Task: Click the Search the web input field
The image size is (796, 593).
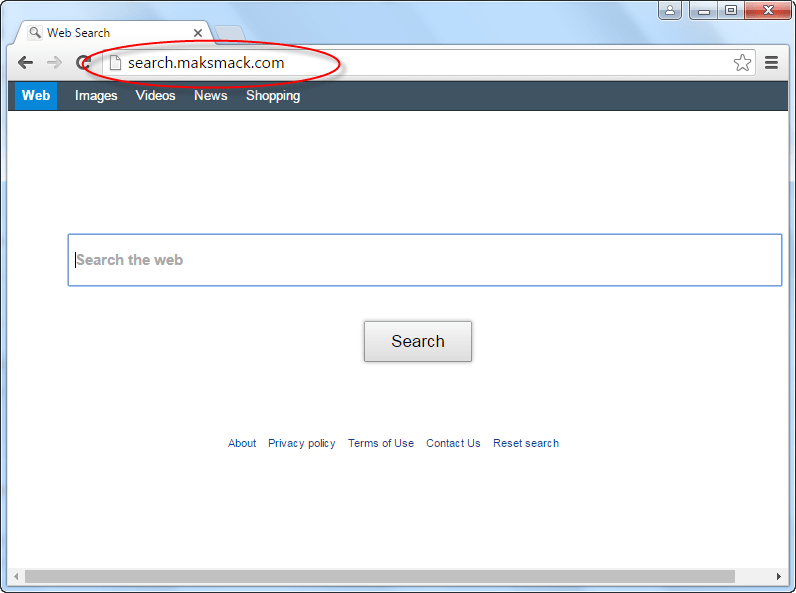Action: click(x=425, y=260)
